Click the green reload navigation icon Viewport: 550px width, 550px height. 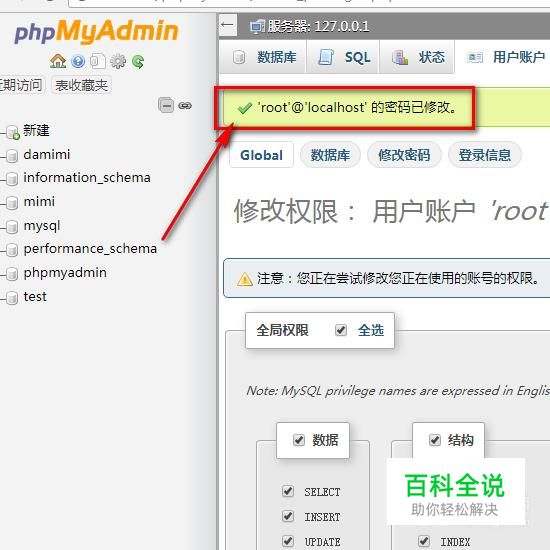coord(138,61)
